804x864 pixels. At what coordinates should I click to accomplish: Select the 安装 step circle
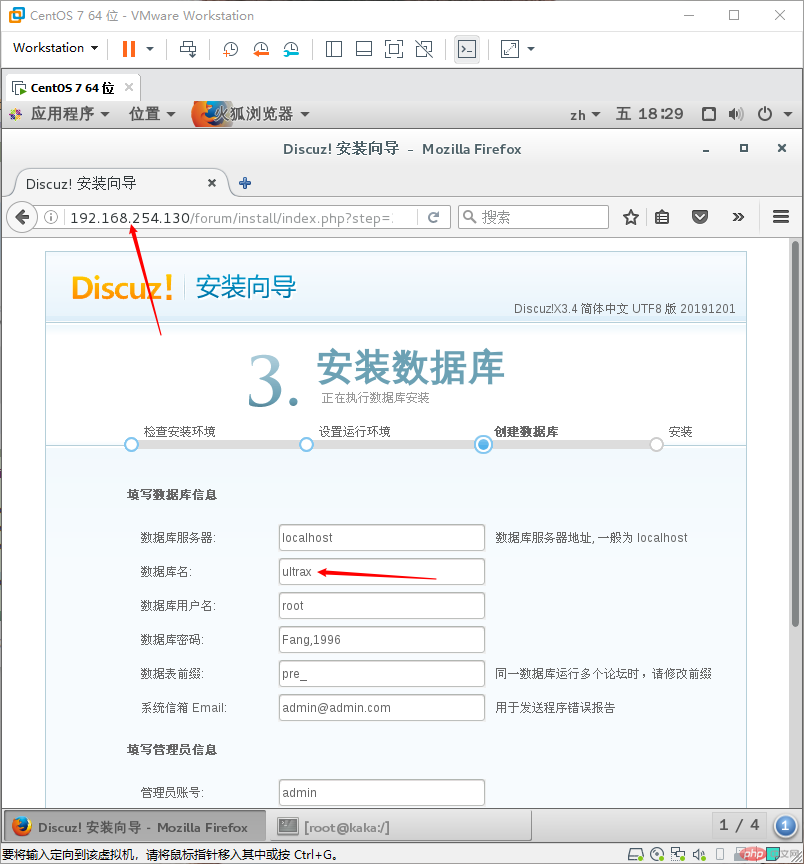[x=656, y=445]
